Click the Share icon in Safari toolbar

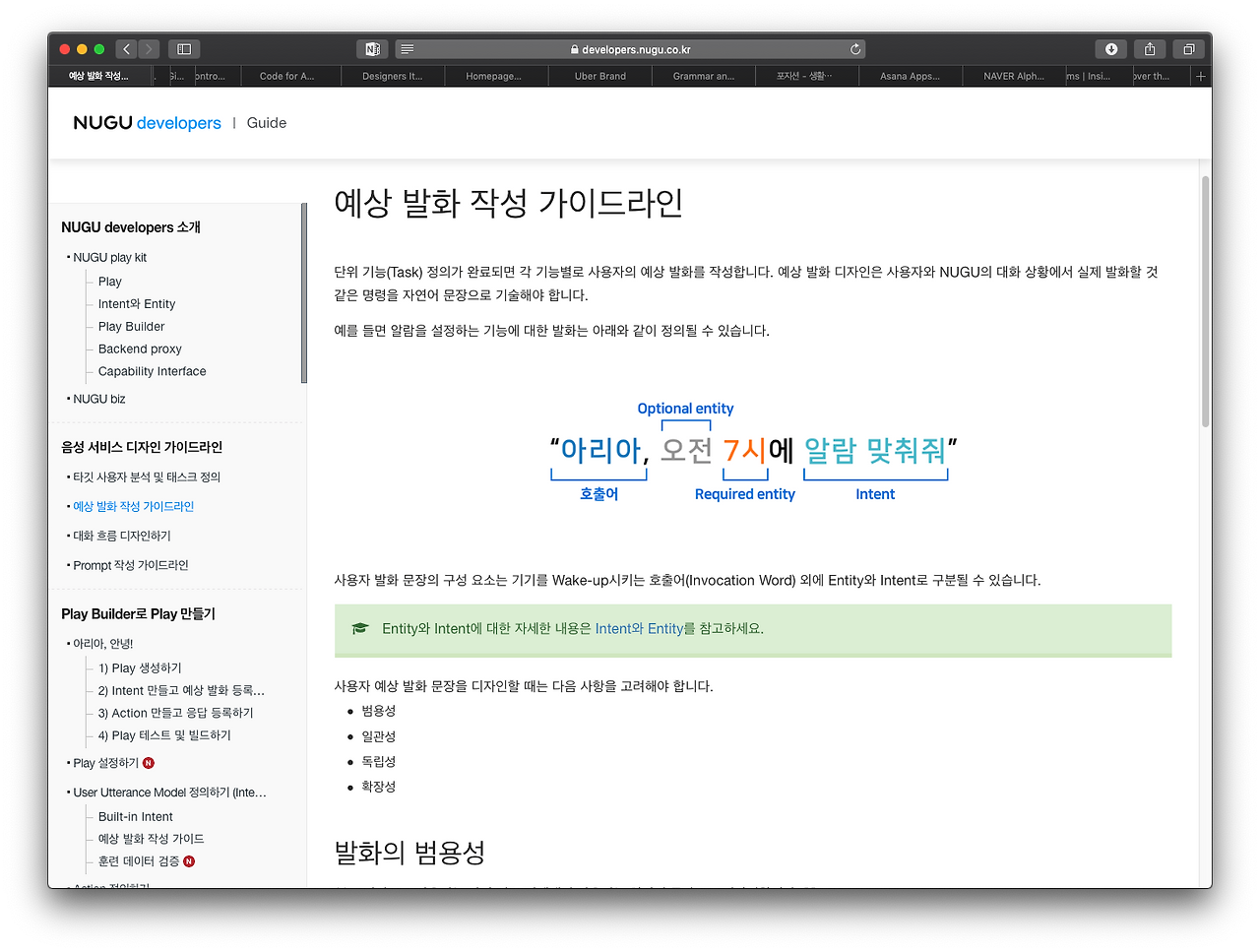(x=1150, y=48)
